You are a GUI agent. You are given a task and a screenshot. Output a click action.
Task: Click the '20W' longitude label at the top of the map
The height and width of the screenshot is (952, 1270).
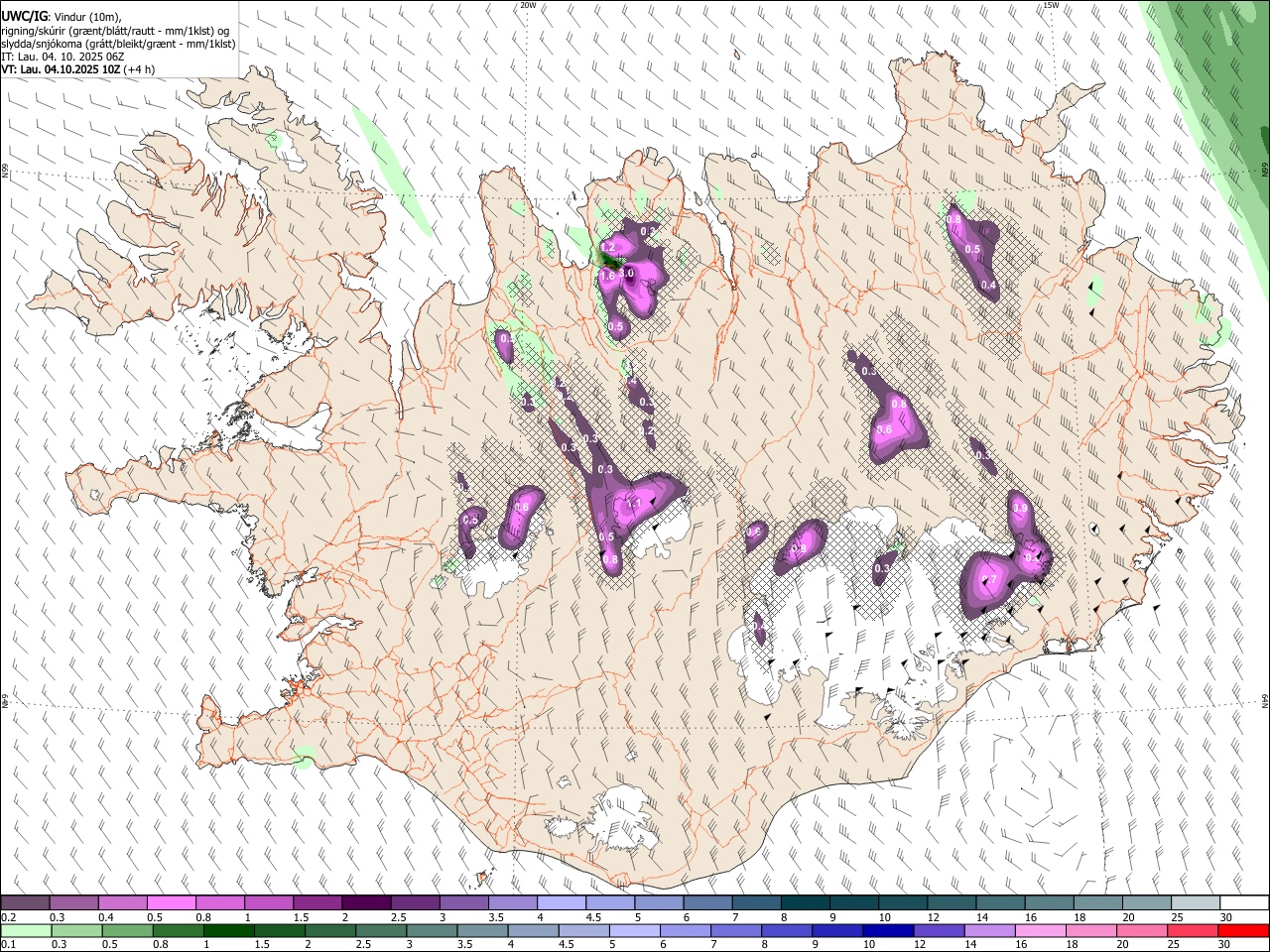tap(528, 5)
